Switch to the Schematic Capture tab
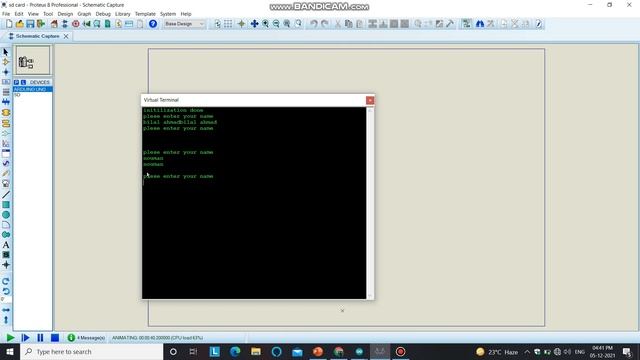Image resolution: width=640 pixels, height=360 pixels. tap(37, 36)
